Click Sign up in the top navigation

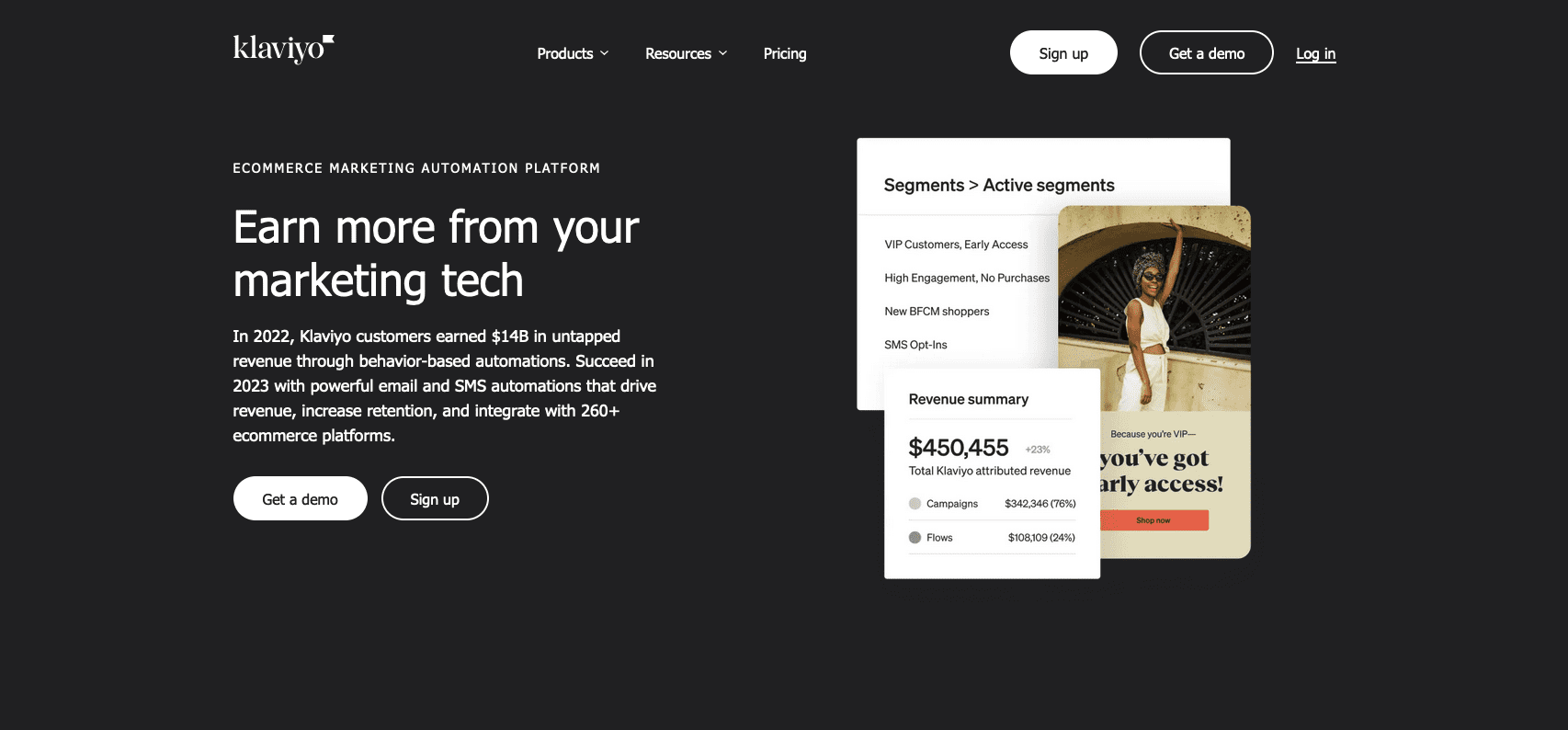[1063, 52]
